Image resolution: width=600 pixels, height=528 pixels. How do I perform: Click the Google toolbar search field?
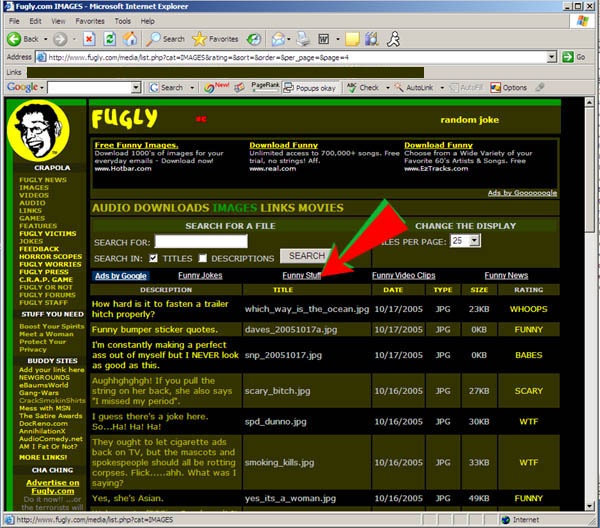point(90,88)
